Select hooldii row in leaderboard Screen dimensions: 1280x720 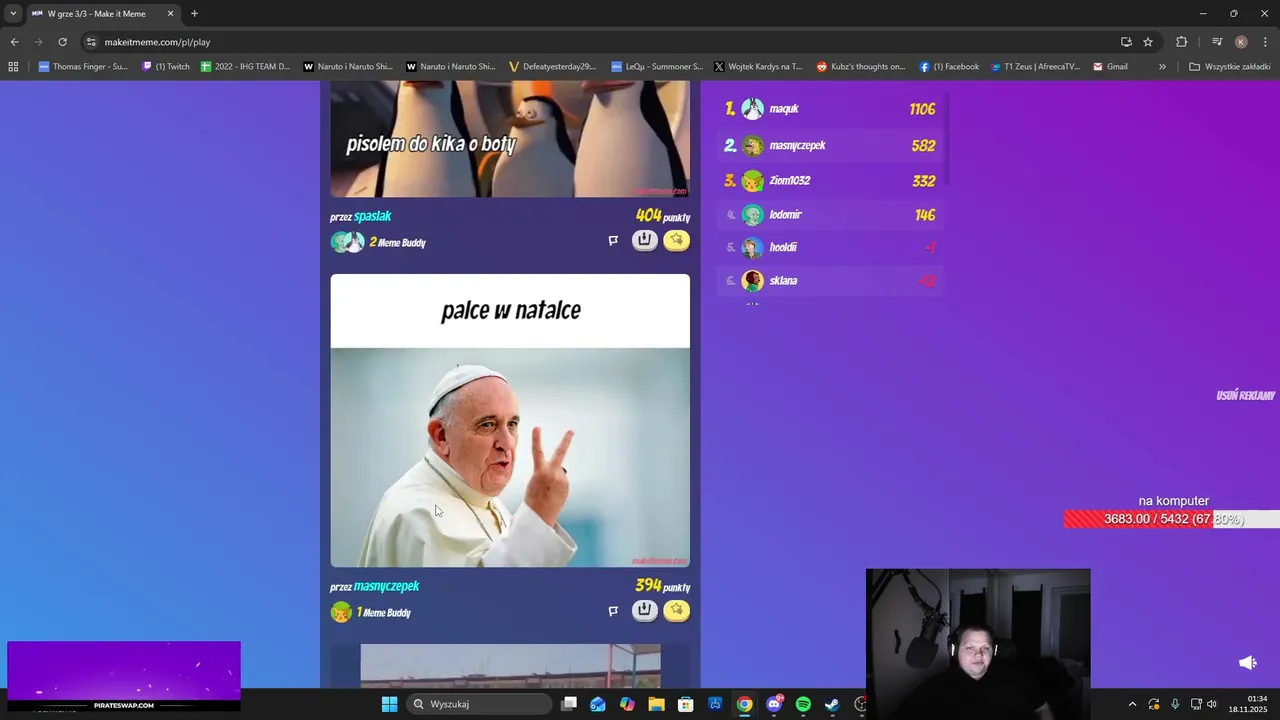[x=831, y=247]
